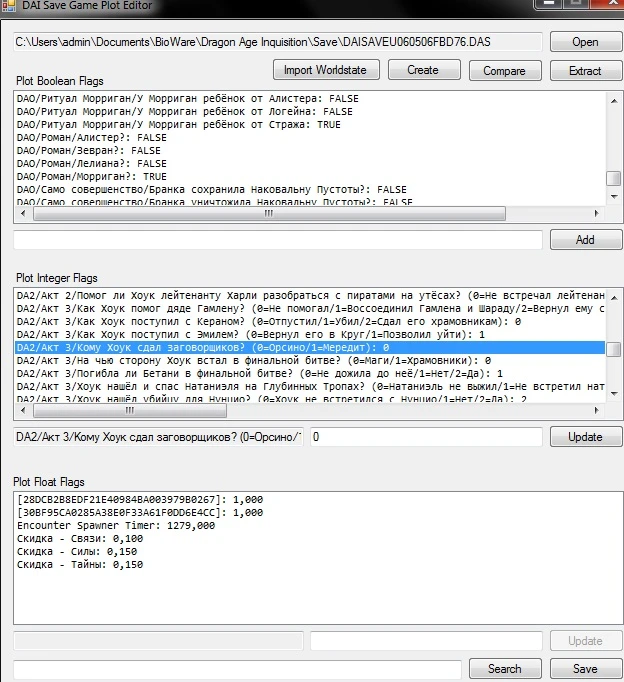Select row 'ребёнок от Алистера: FALSE'
624x682 pixels.
(x=311, y=99)
